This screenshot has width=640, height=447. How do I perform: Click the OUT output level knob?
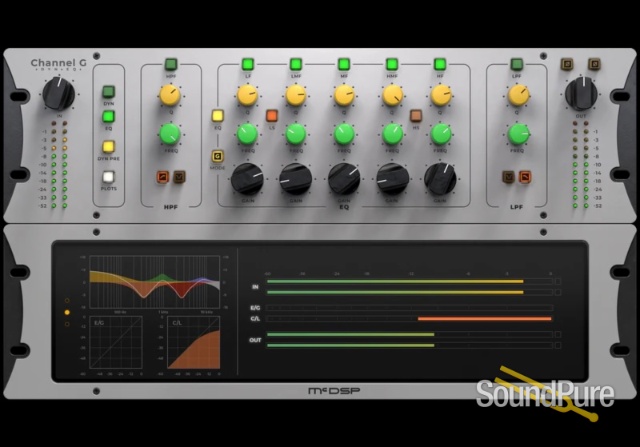pyautogui.click(x=581, y=95)
